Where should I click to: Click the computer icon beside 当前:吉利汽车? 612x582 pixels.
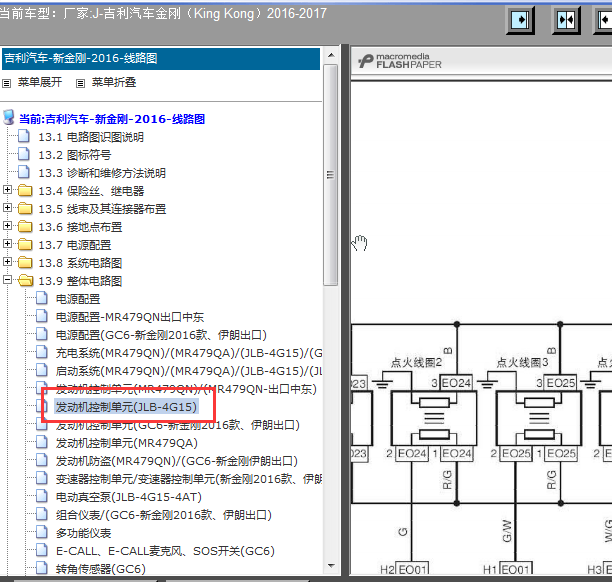click(x=9, y=117)
